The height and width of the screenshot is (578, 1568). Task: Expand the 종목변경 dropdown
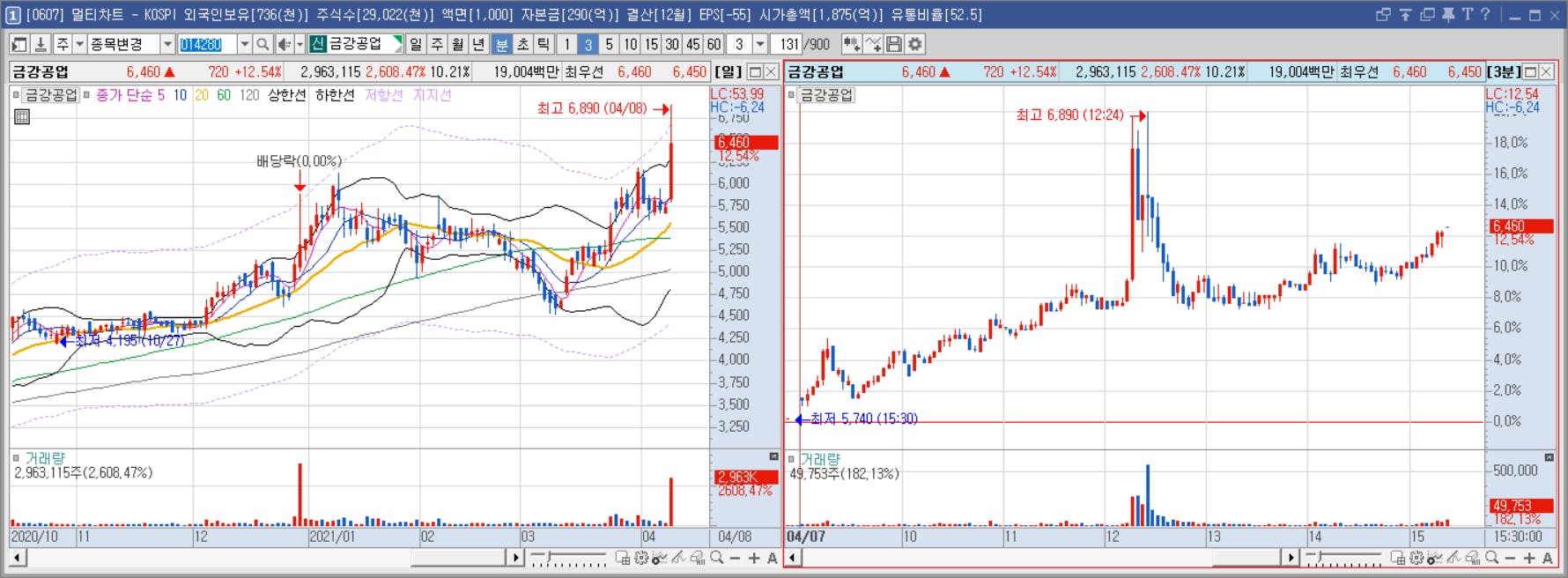point(167,44)
